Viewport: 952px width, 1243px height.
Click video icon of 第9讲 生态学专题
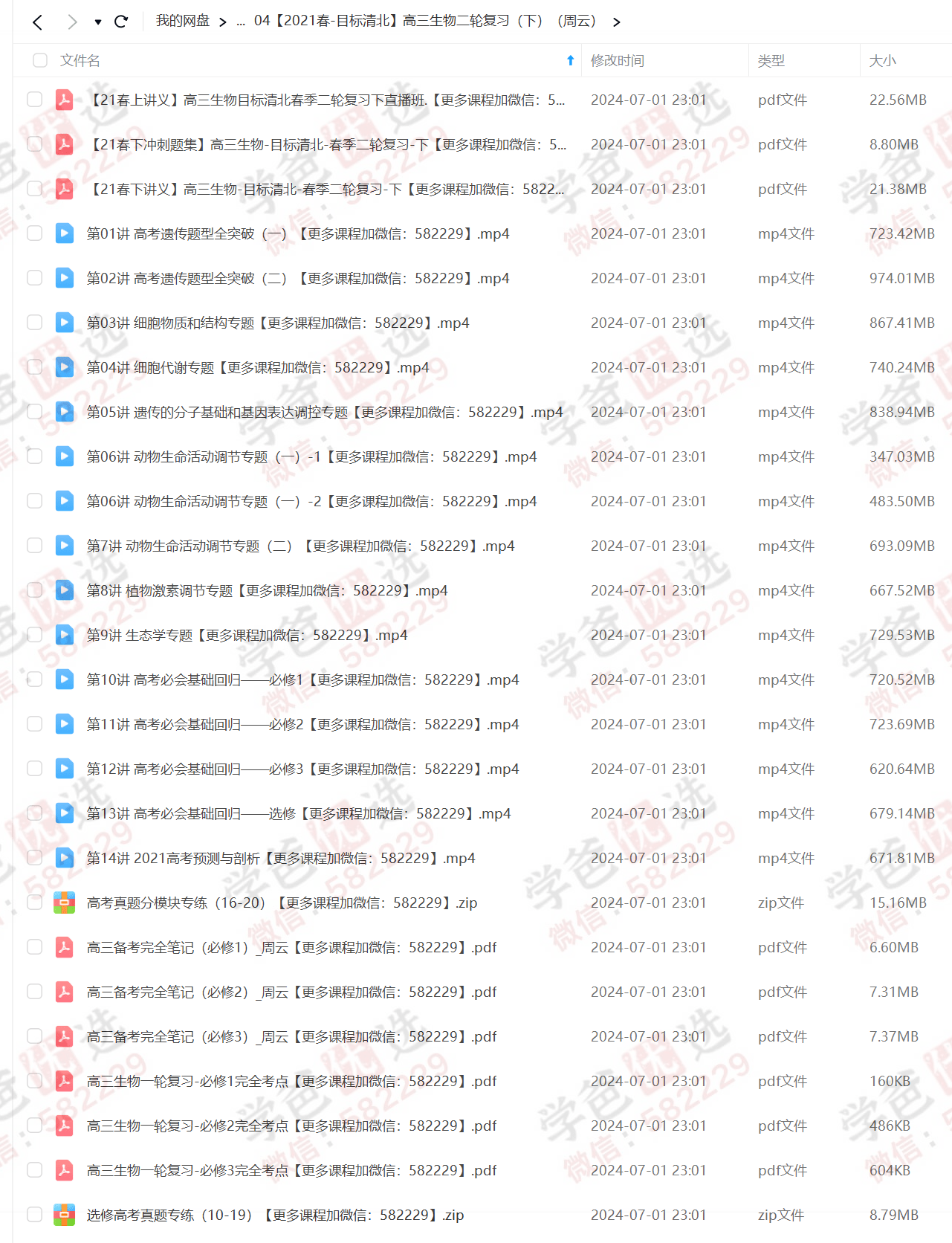point(65,635)
